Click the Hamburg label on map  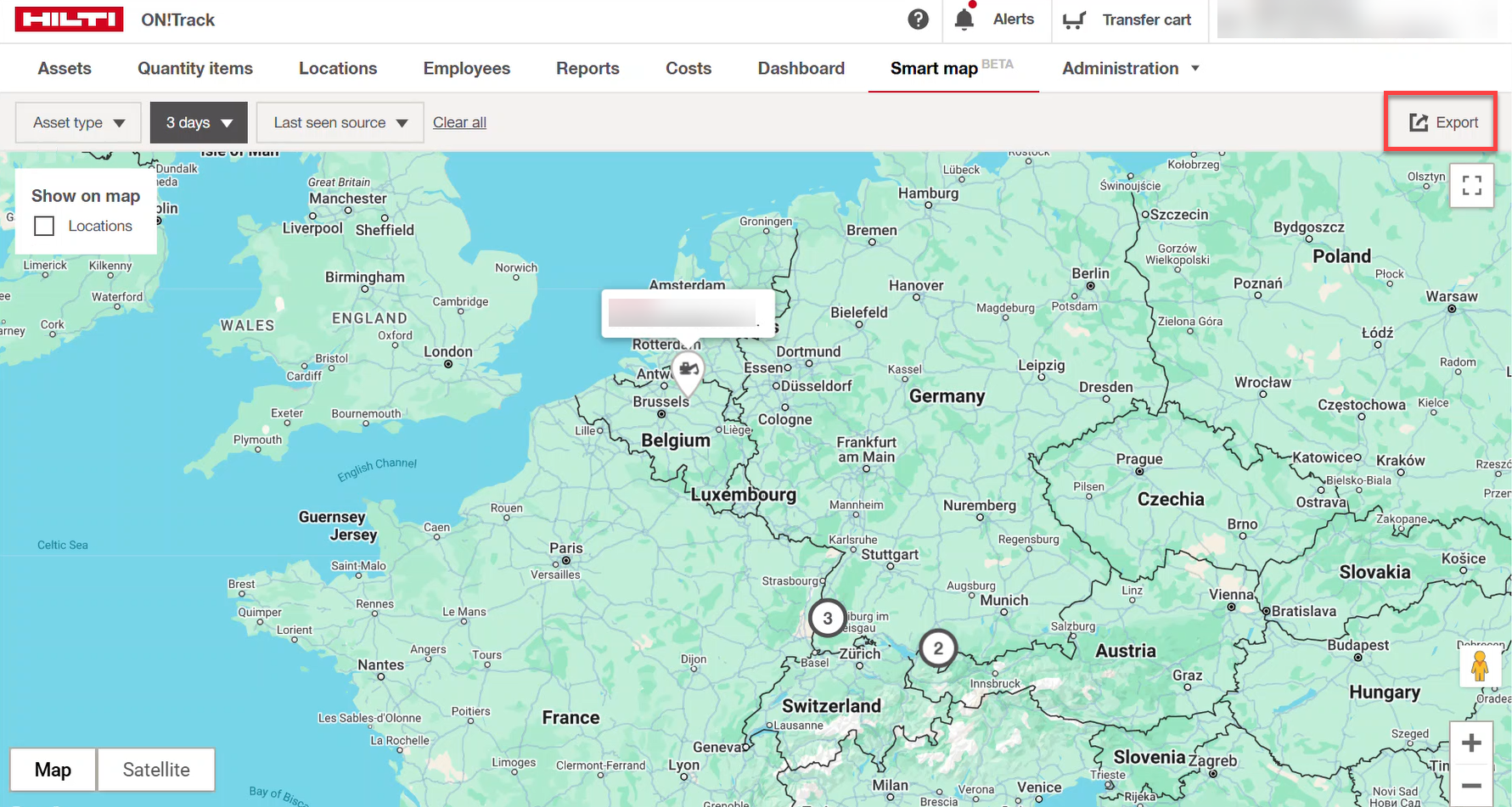click(x=929, y=193)
